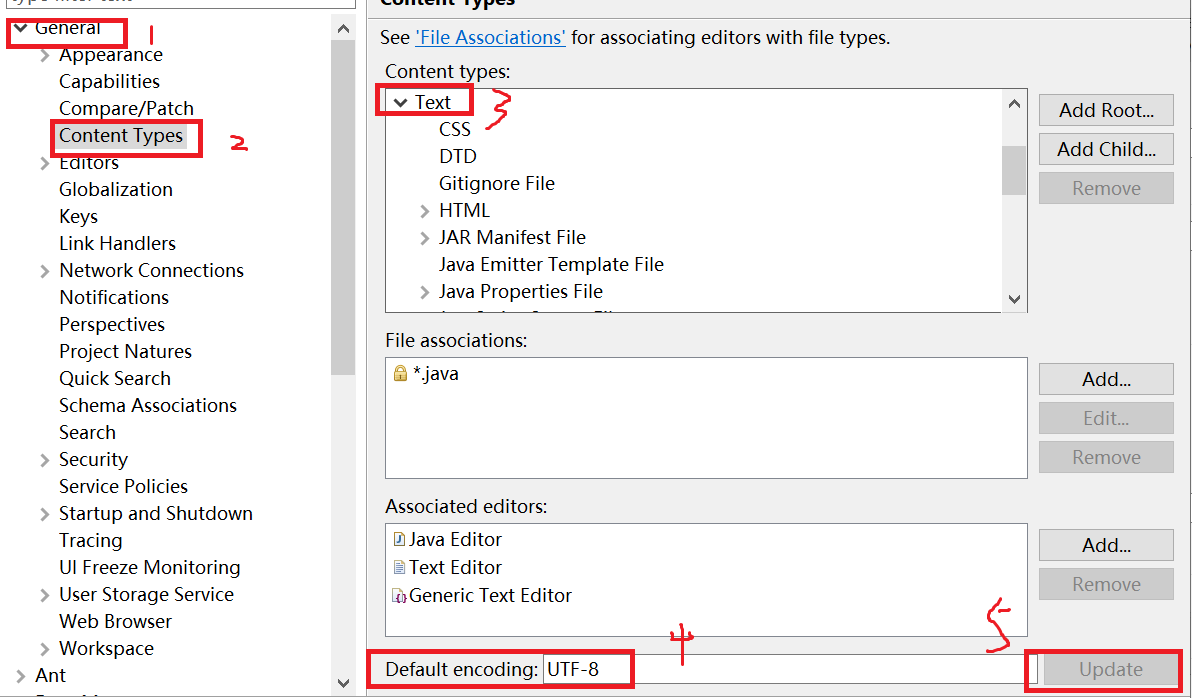Expand the JAR Manifest File node
The image size is (1192, 698).
tap(425, 238)
